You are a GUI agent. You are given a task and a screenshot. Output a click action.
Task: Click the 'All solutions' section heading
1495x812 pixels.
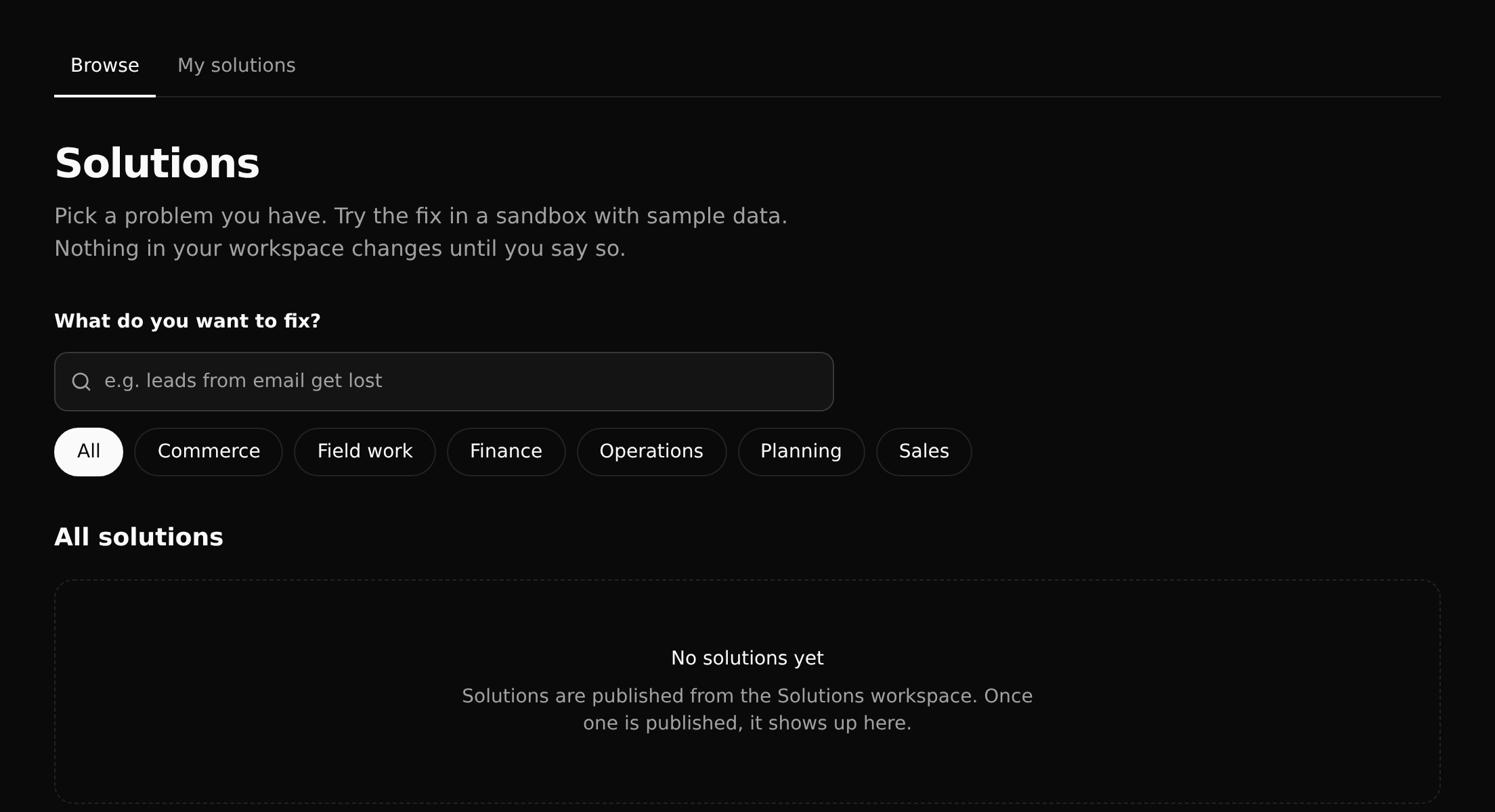[139, 537]
